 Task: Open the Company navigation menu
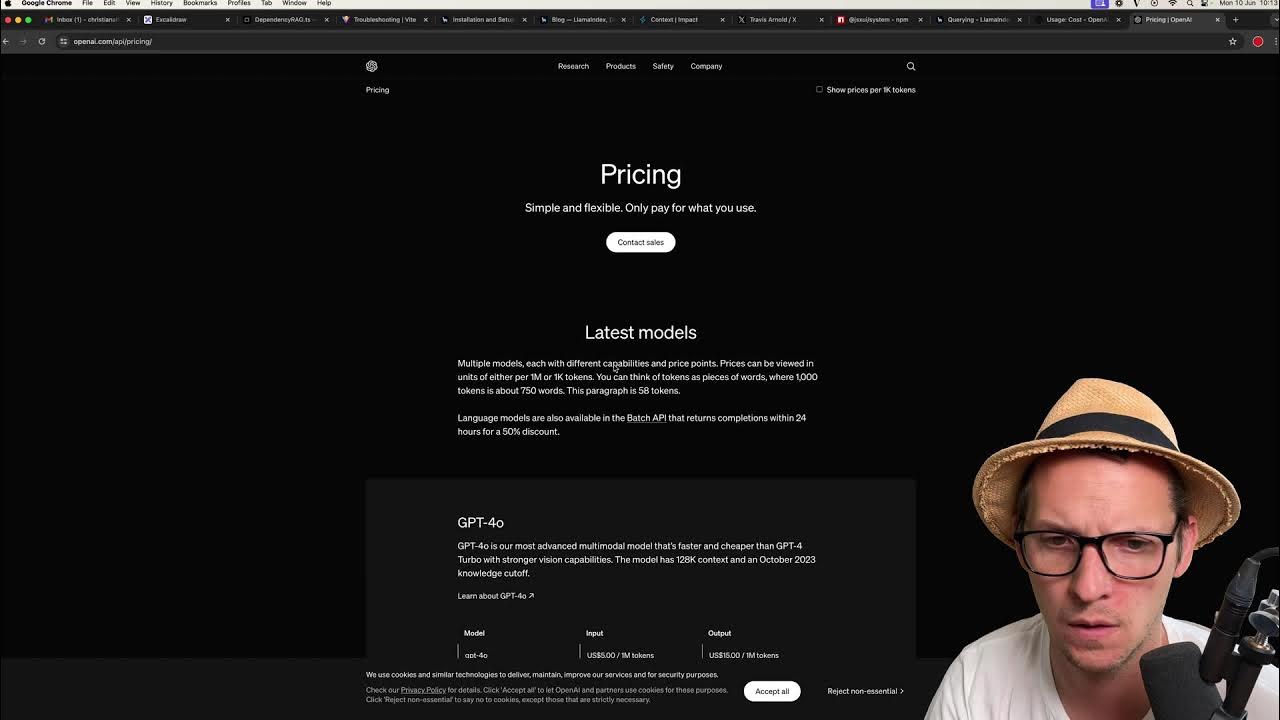[706, 66]
